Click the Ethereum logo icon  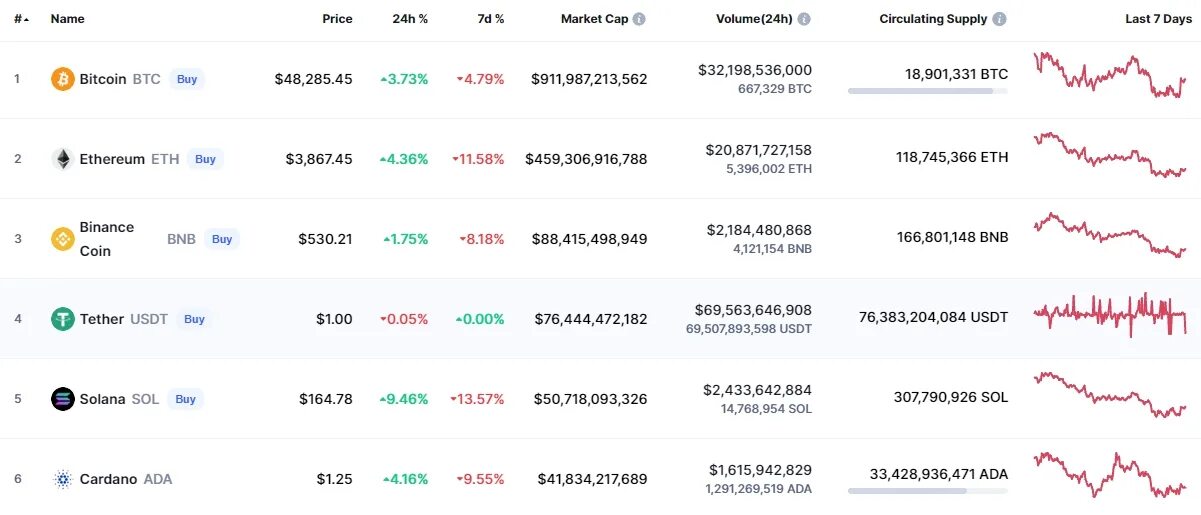pyautogui.click(x=63, y=159)
